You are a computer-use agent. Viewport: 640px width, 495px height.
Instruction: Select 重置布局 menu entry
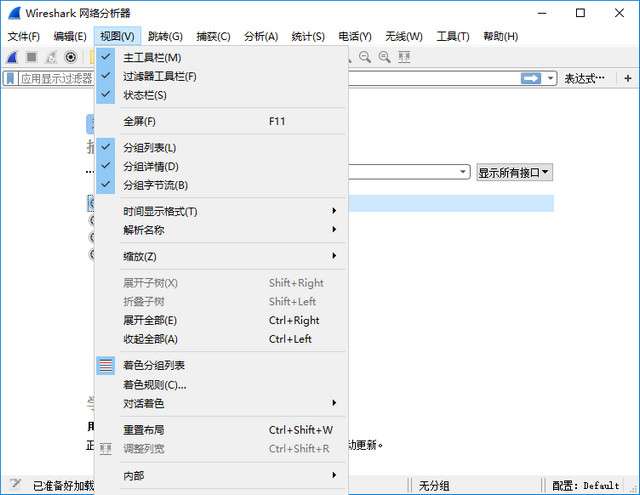pyautogui.click(x=221, y=430)
